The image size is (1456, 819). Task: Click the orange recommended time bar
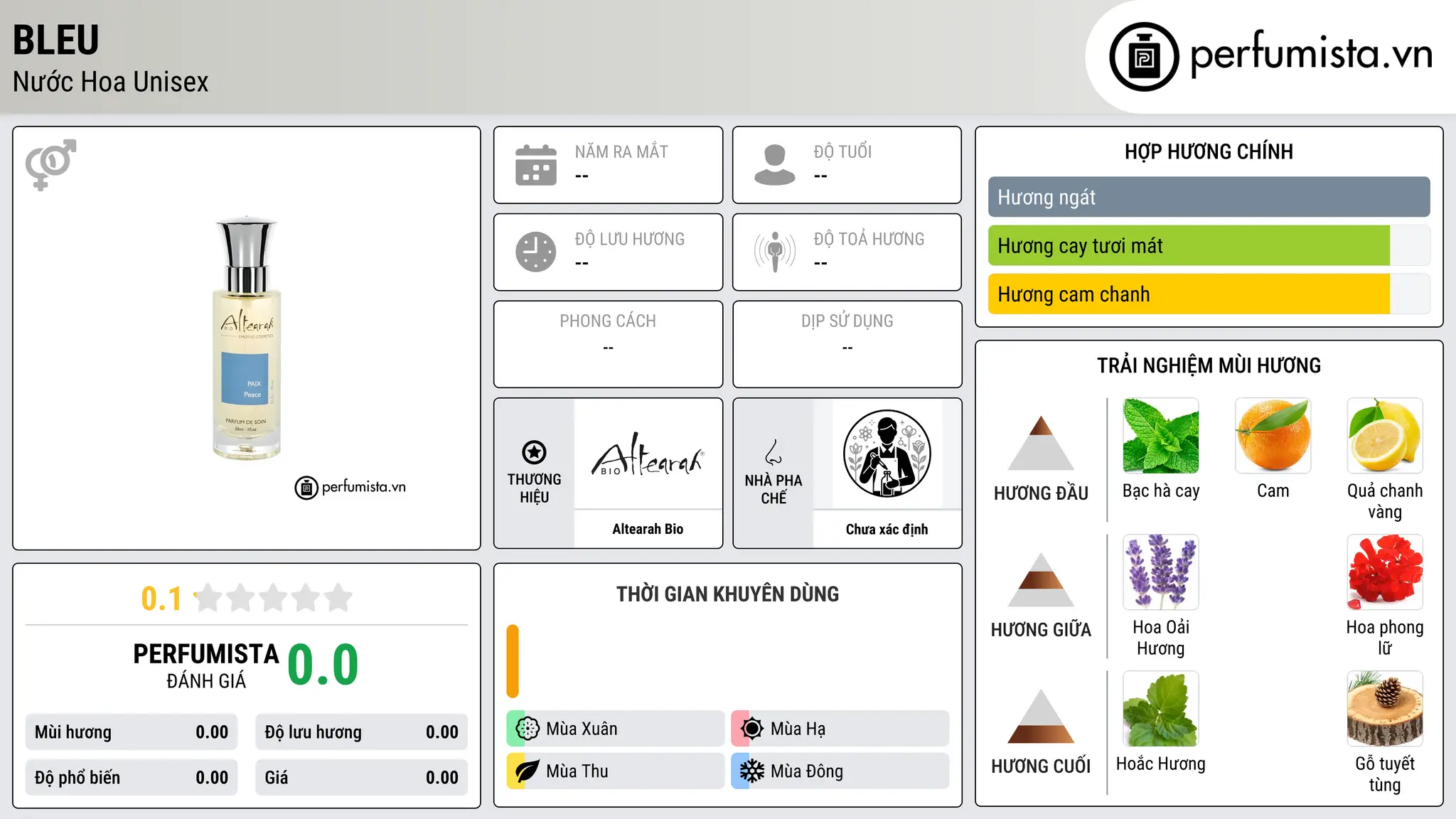tap(513, 661)
